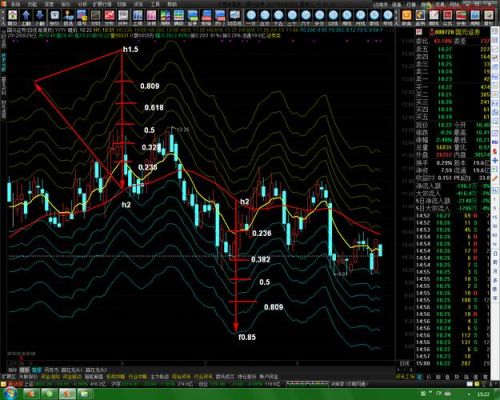Open the first menu in the menu bar
Viewport: 500px width, 400px height.
point(16,4)
